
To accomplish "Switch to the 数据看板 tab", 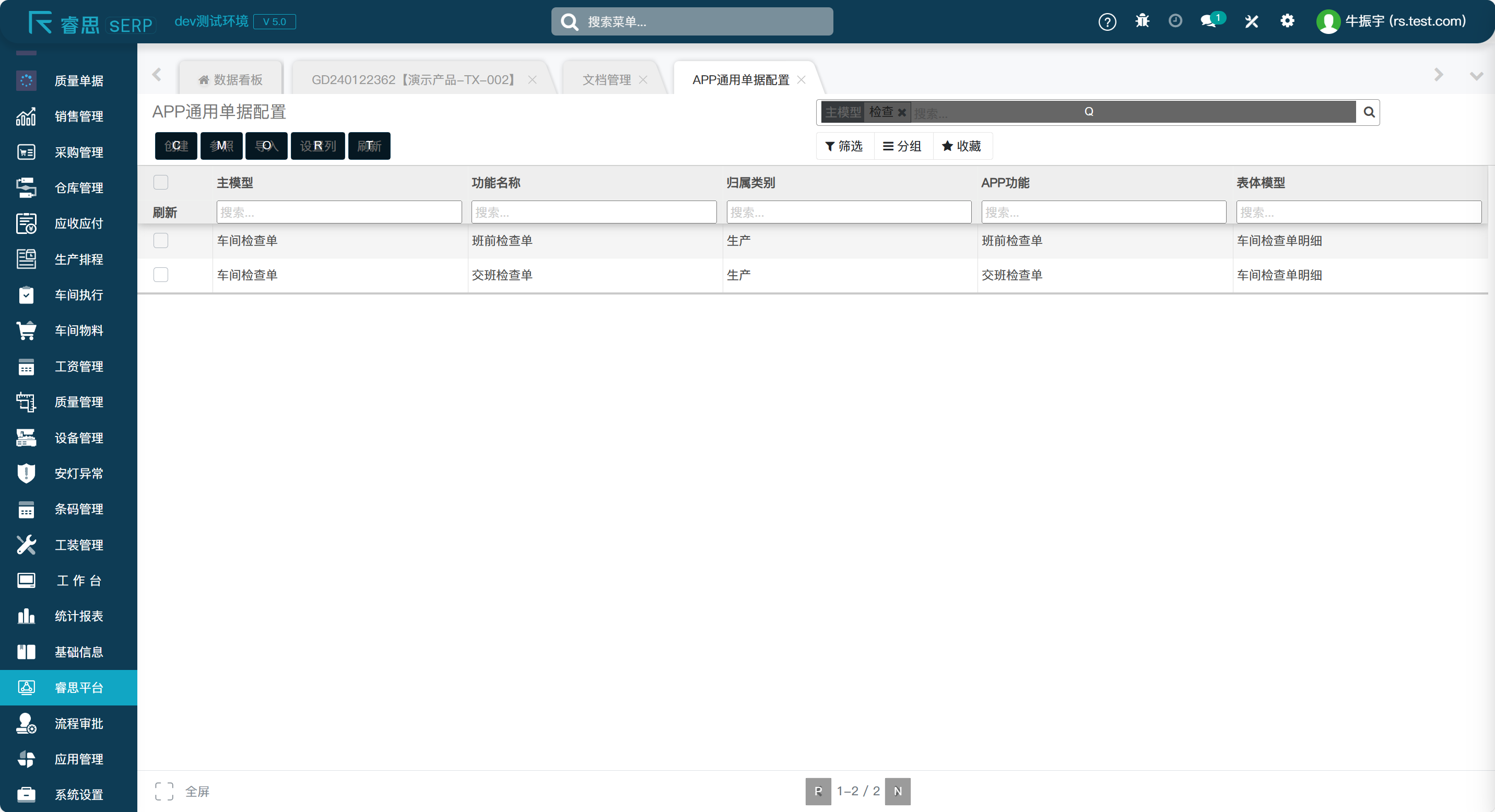I will pos(231,79).
